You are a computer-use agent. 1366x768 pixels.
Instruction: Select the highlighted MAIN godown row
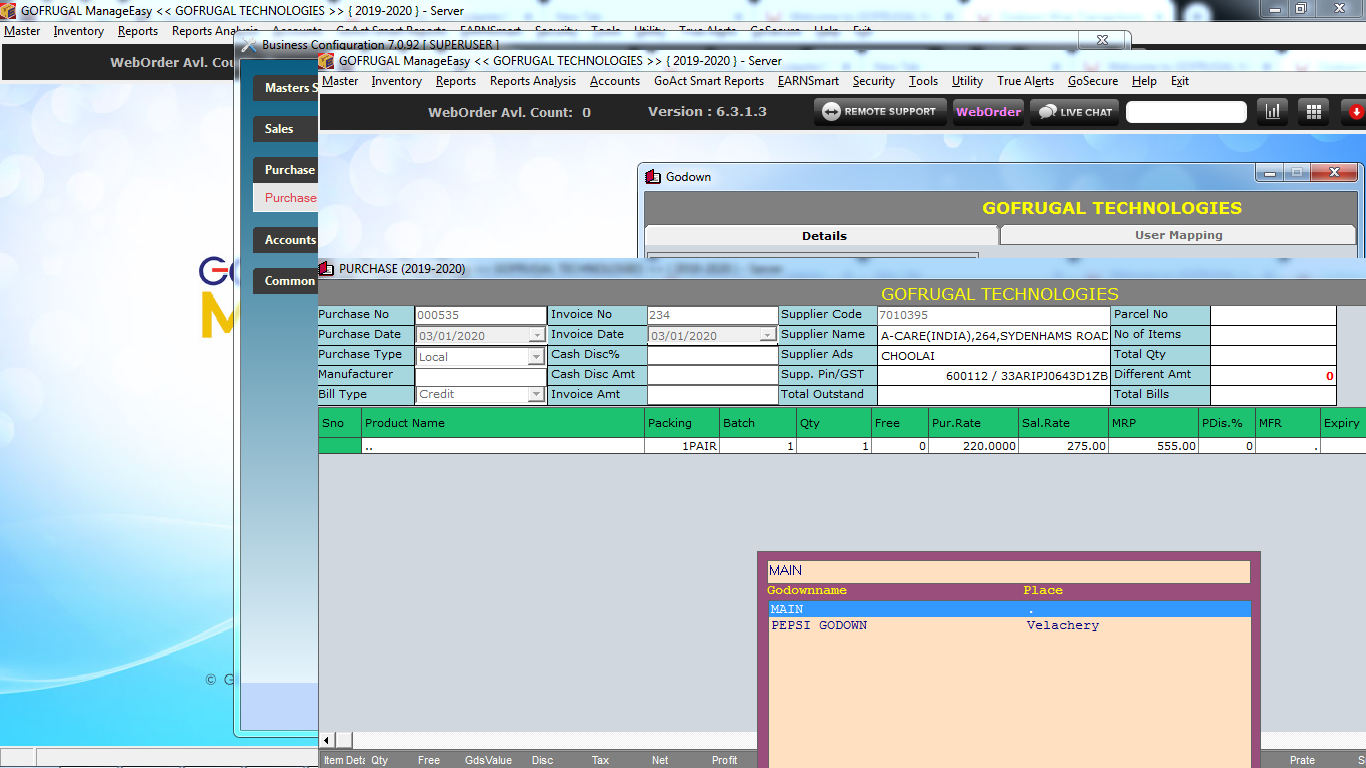pyautogui.click(x=1009, y=609)
